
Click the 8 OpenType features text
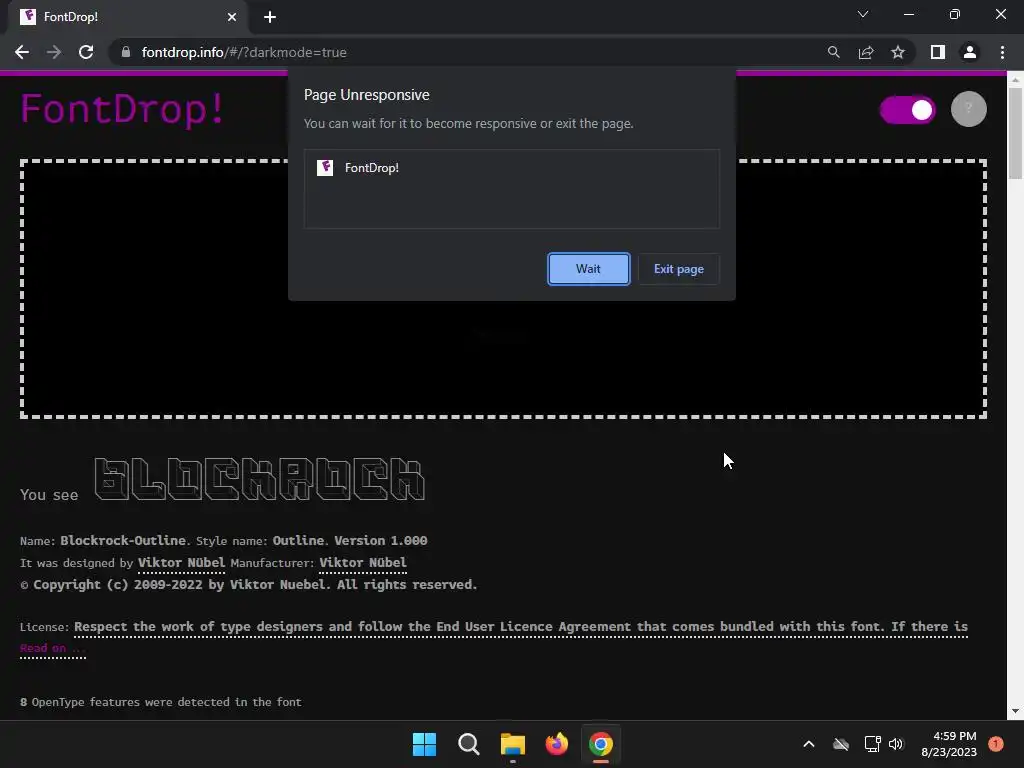click(x=161, y=702)
